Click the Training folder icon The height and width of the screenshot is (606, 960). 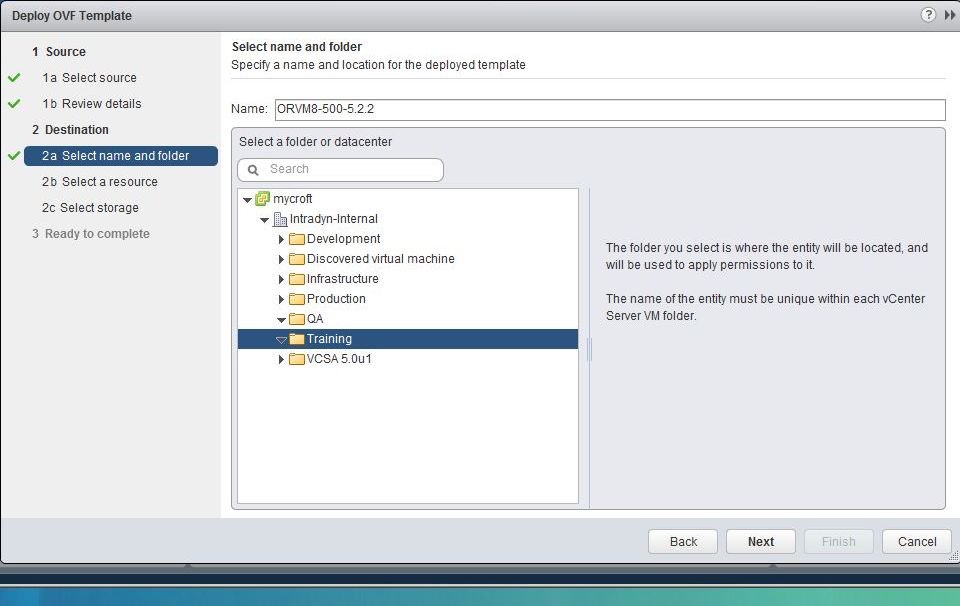tap(296, 339)
